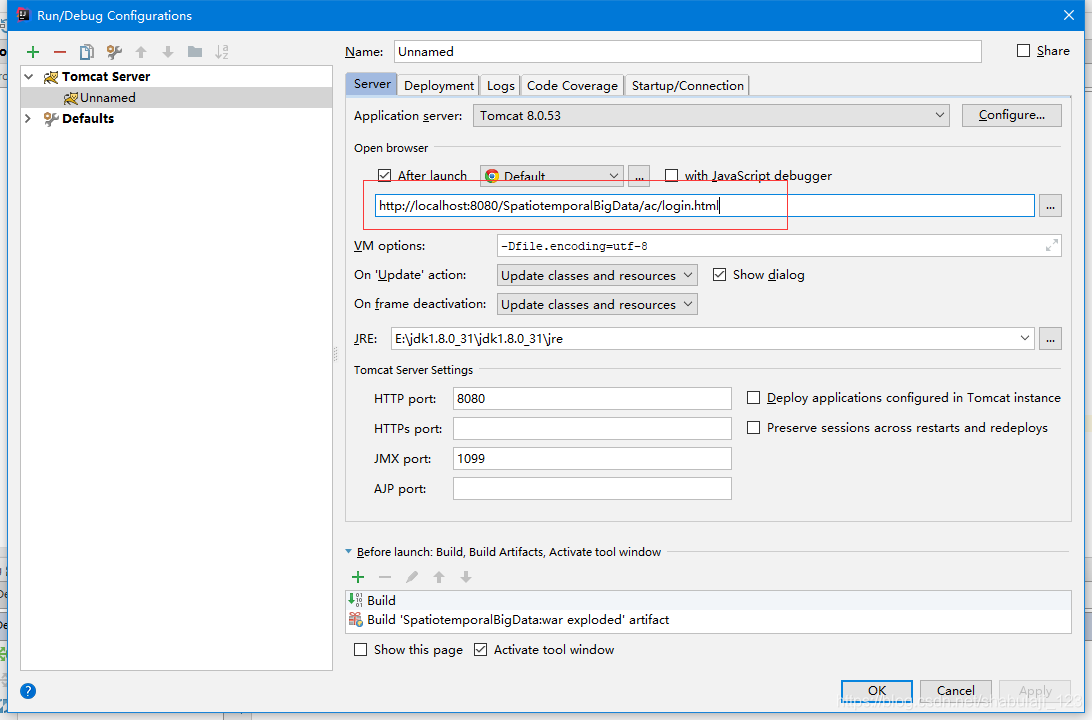
Task: Collapse the Before launch section
Action: (349, 551)
